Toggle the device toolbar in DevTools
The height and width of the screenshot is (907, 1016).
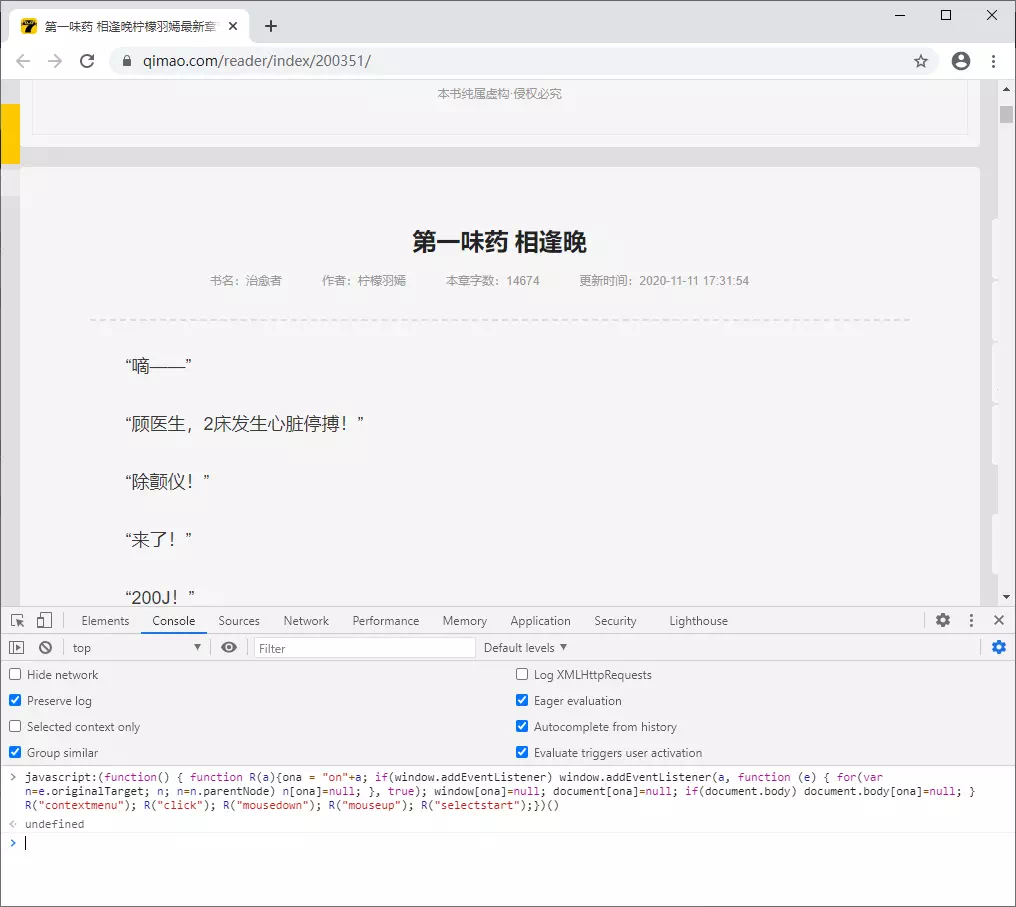pyautogui.click(x=44, y=621)
